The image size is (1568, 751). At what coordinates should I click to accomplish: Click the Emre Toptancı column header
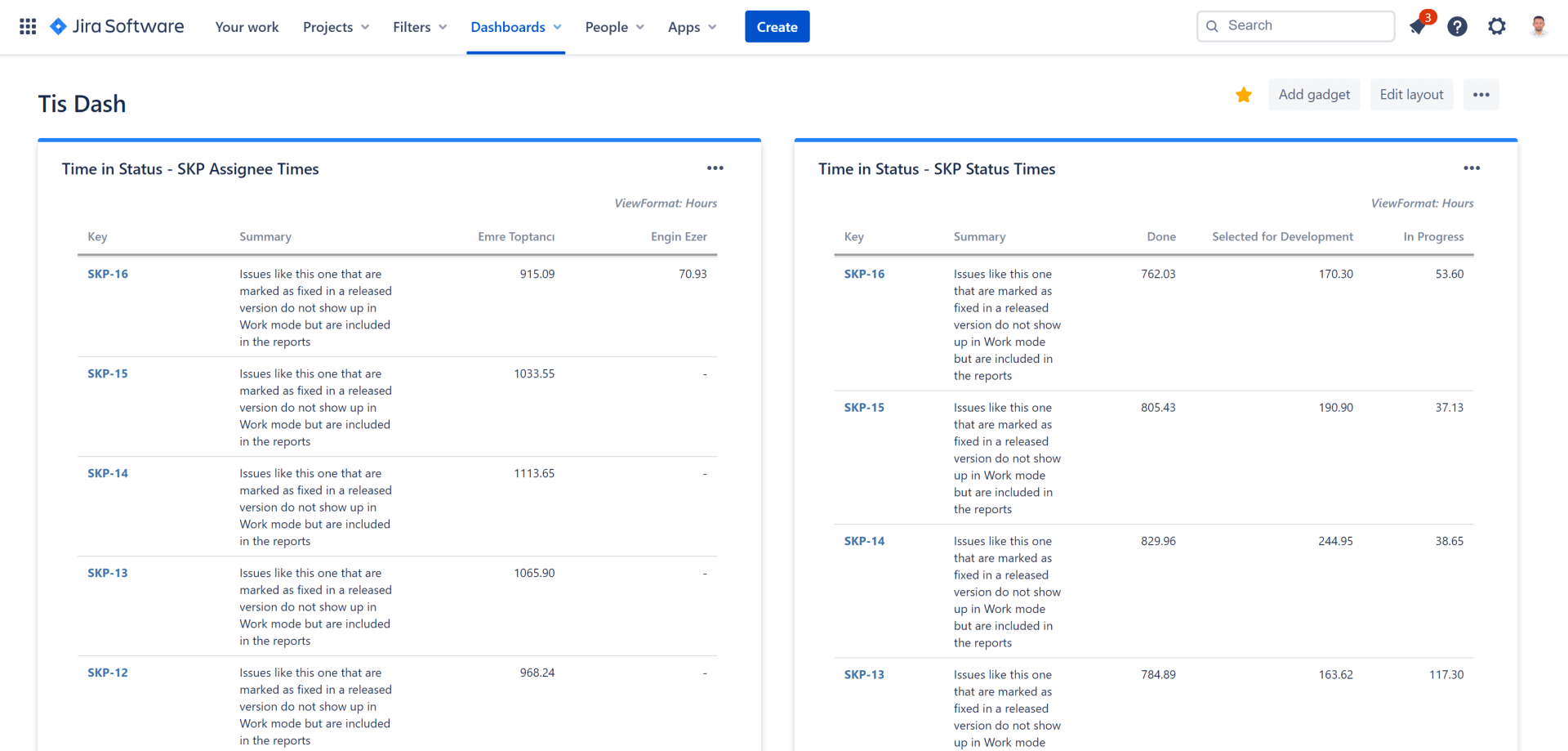tap(516, 237)
